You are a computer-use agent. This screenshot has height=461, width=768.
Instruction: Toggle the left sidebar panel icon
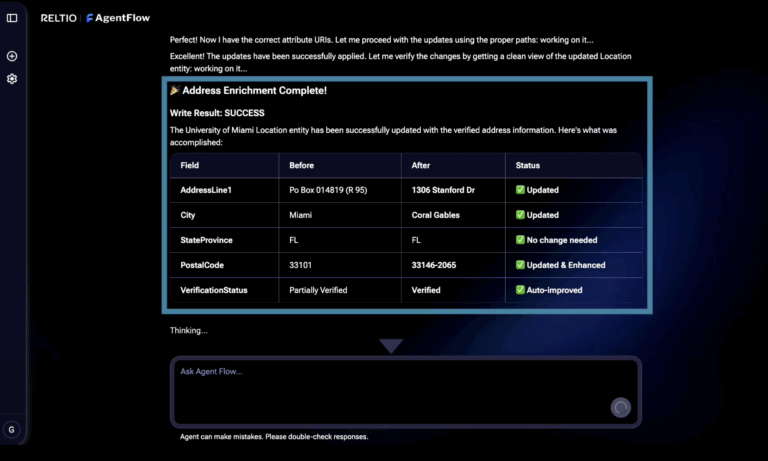pos(12,18)
